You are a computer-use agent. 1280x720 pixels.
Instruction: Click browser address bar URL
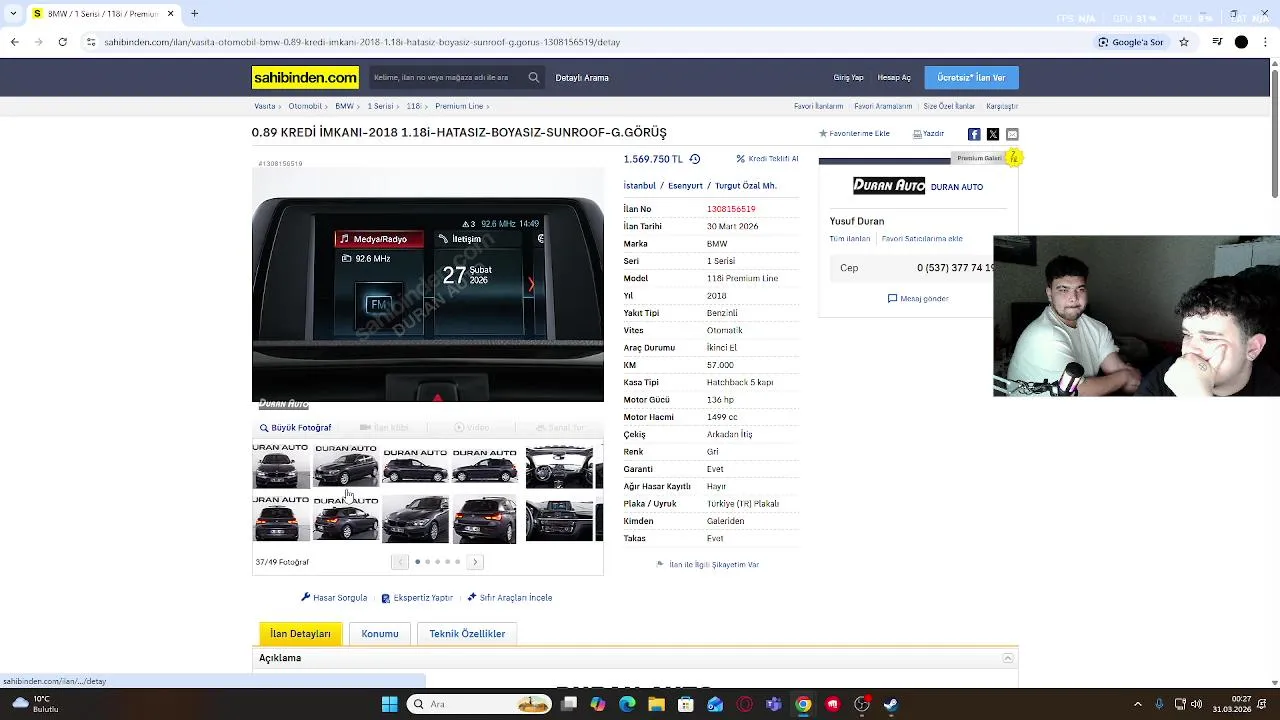tap(362, 42)
